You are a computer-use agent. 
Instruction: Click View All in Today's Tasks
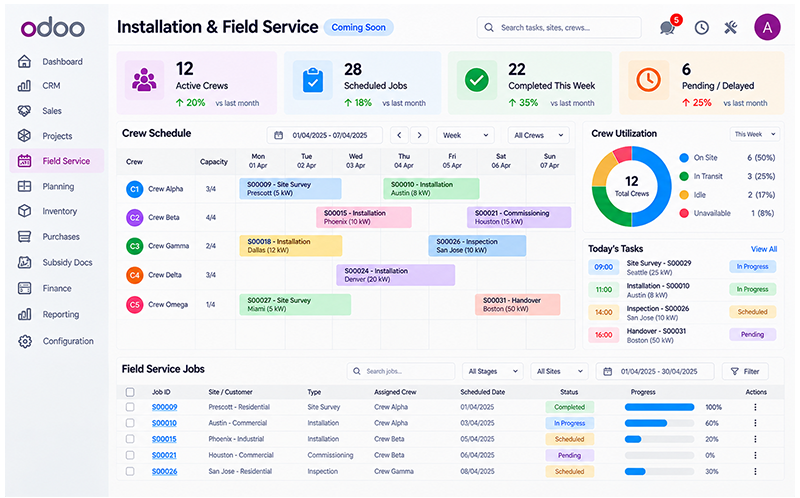tap(764, 249)
